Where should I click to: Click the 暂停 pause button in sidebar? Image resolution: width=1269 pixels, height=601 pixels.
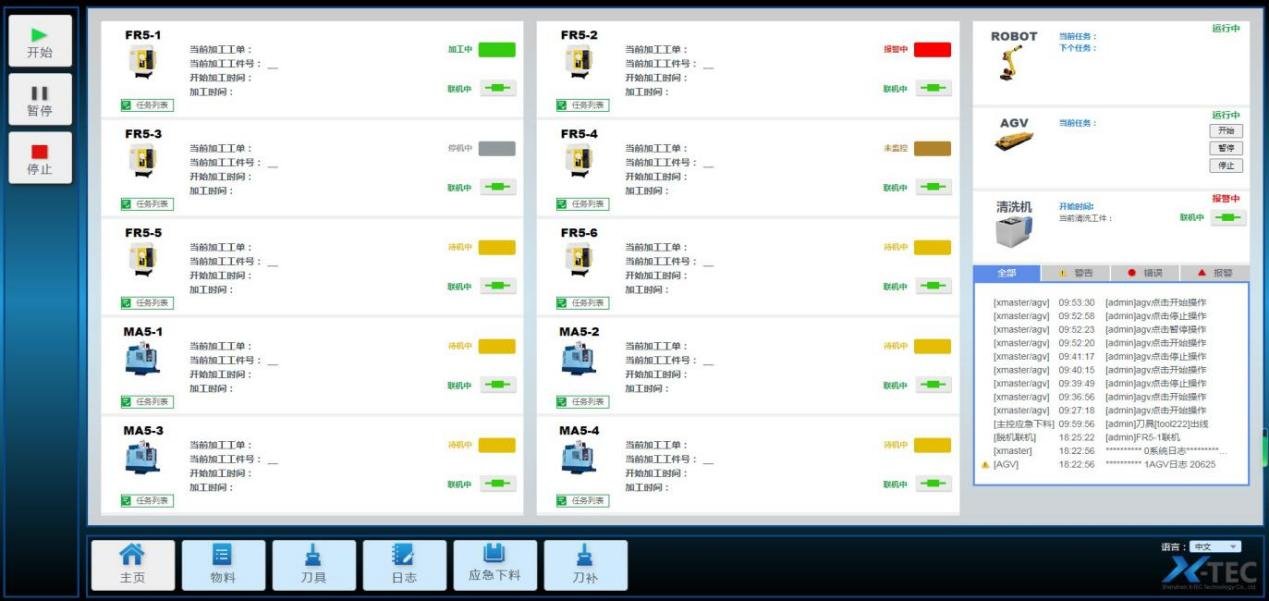coord(40,99)
